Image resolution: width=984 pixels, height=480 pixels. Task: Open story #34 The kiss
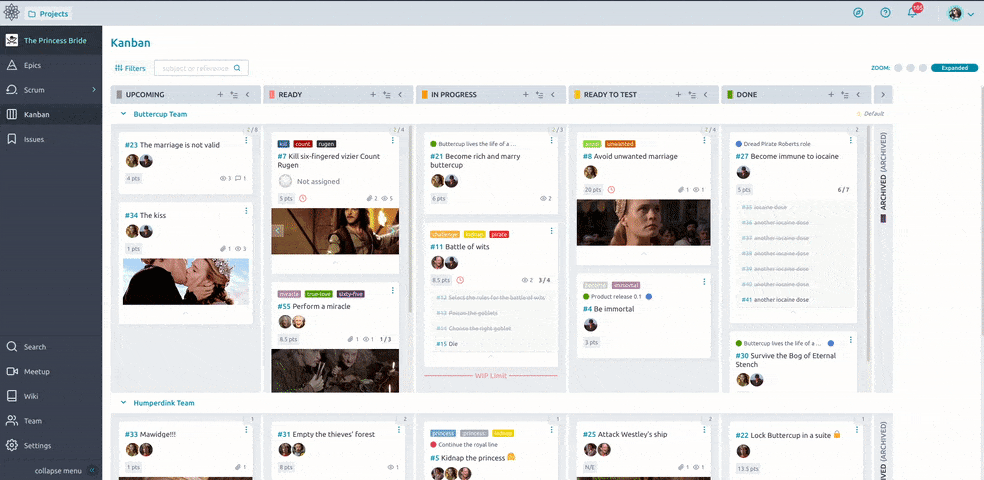[146, 215]
